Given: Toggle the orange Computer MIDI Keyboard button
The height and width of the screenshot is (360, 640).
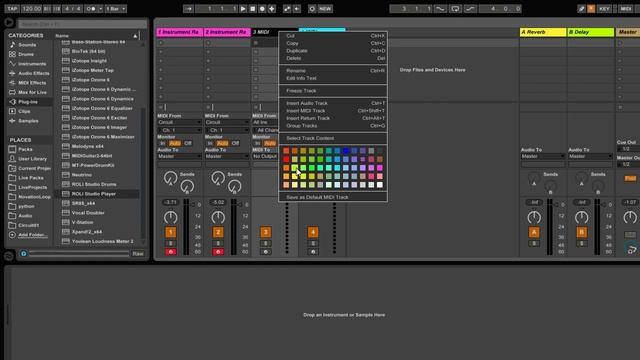Looking at the screenshot, I should tap(591, 9).
